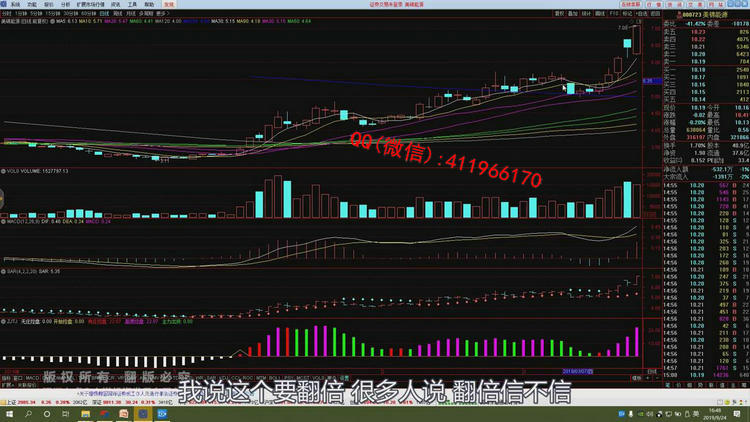Click the SAR panel indicator icon
This screenshot has width=750, height=422.
point(3,271)
